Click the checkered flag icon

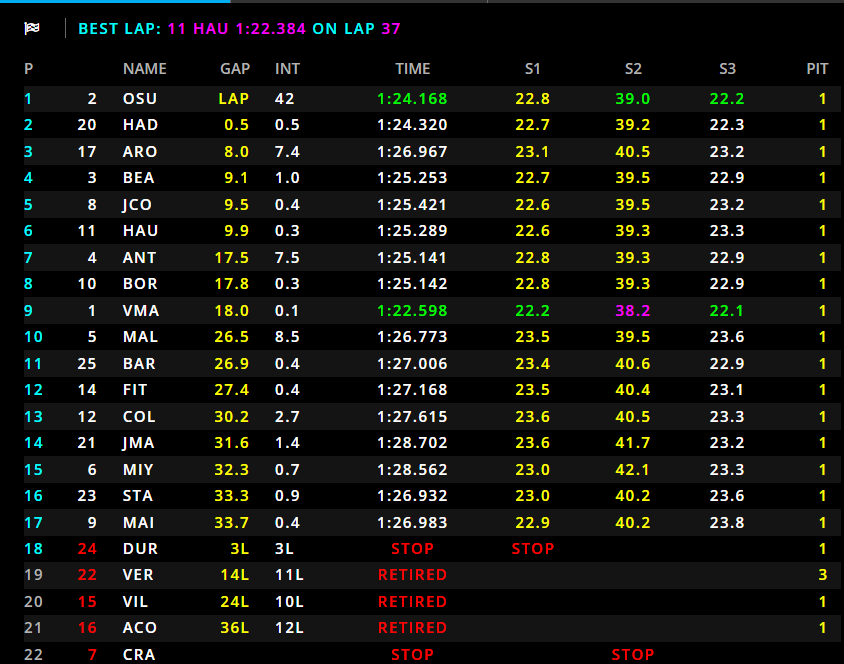[x=33, y=29]
